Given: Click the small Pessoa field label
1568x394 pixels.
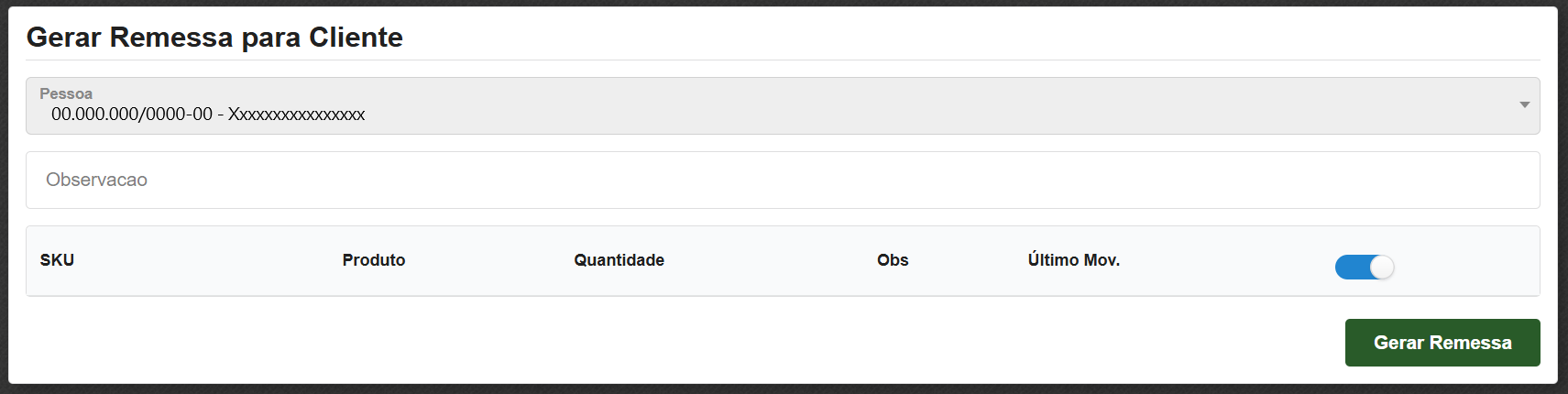Looking at the screenshot, I should (66, 93).
